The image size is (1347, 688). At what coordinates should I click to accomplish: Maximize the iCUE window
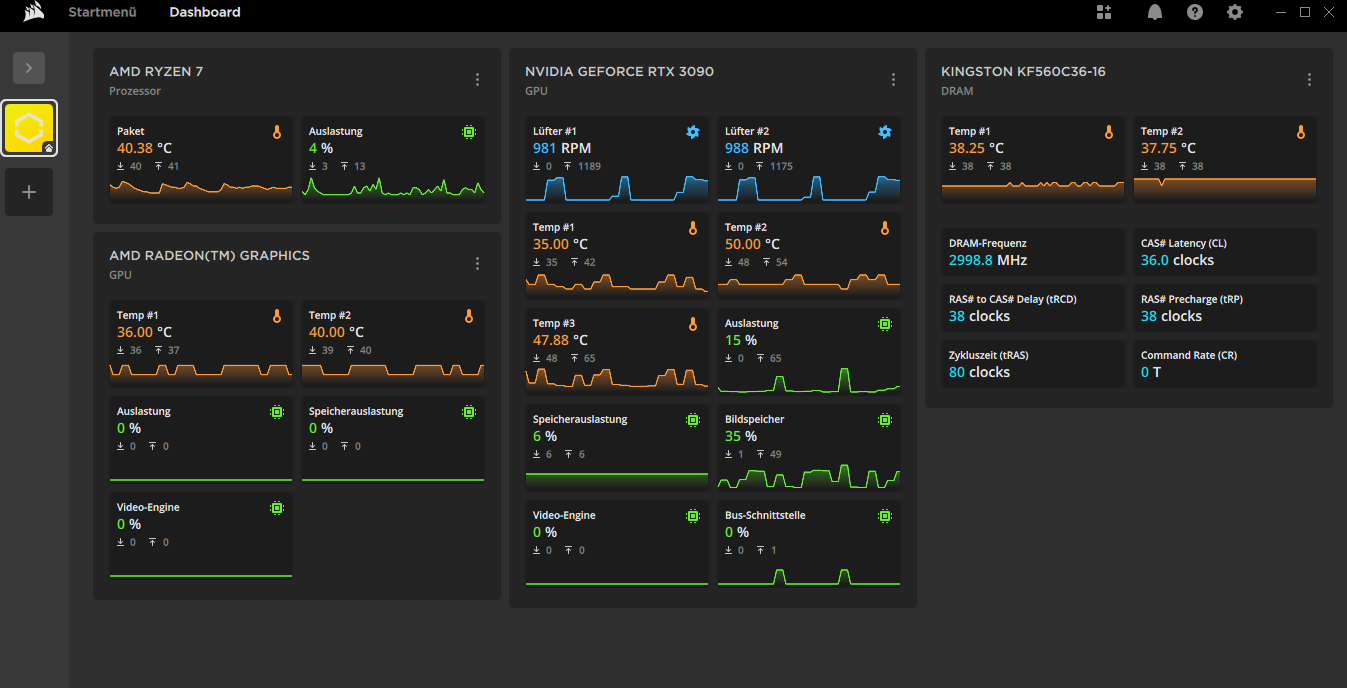pos(1304,12)
